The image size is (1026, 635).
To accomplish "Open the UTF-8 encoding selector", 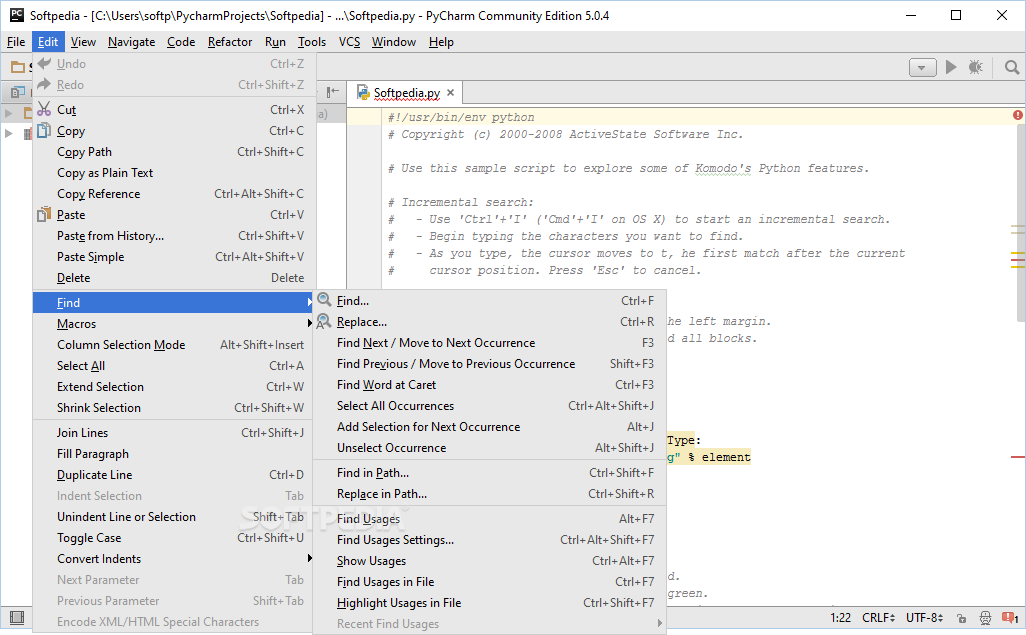I will (x=924, y=618).
